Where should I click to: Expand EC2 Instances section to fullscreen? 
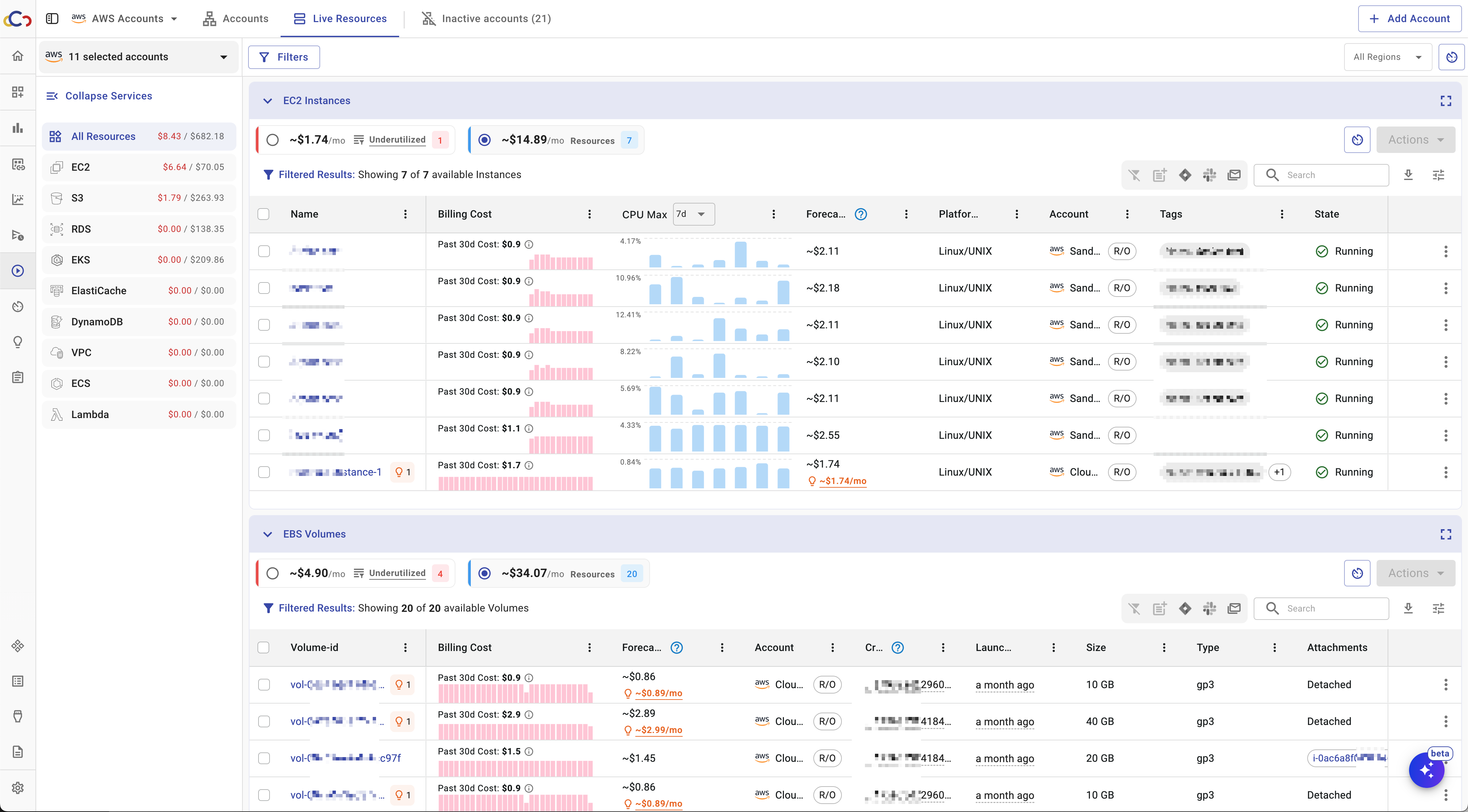click(x=1445, y=101)
